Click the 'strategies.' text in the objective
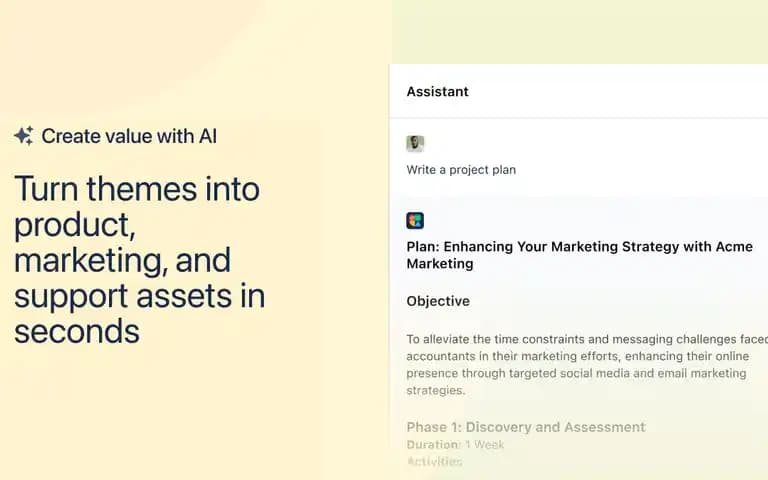This screenshot has width=768, height=480. pyautogui.click(x=435, y=391)
